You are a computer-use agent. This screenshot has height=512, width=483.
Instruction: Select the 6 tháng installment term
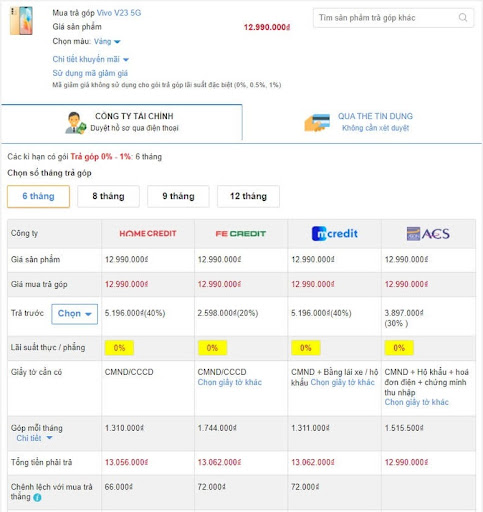[x=38, y=196]
